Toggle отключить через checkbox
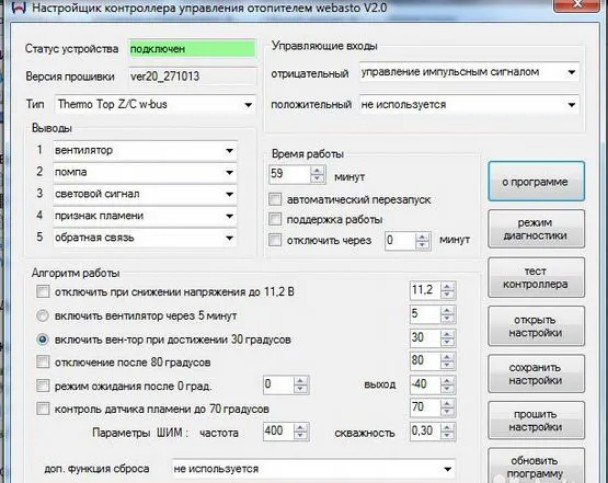 pyautogui.click(x=275, y=240)
